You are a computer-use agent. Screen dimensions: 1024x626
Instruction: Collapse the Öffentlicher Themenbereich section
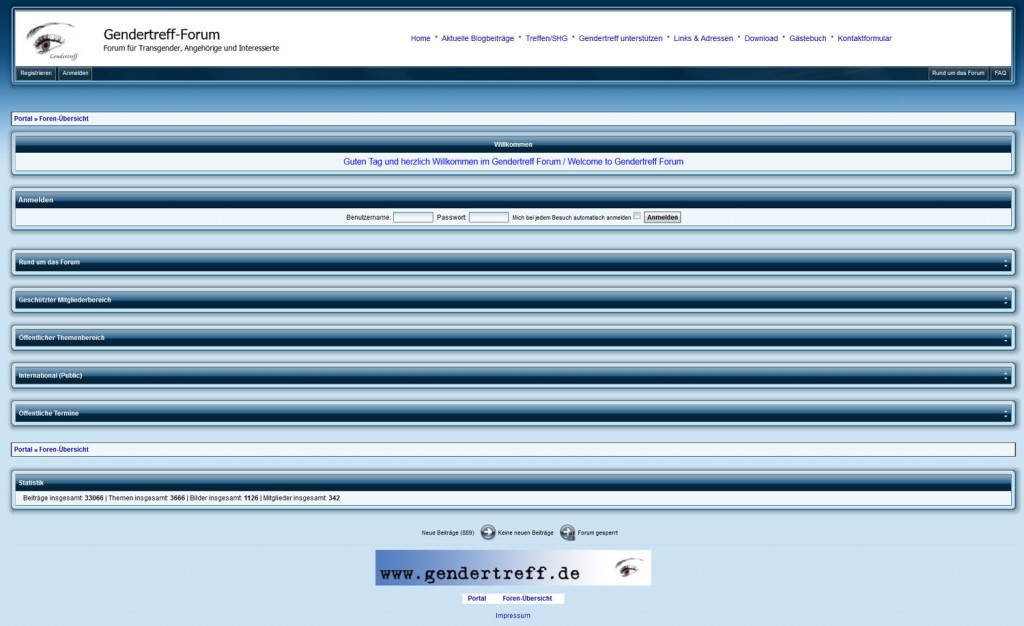click(x=1005, y=338)
